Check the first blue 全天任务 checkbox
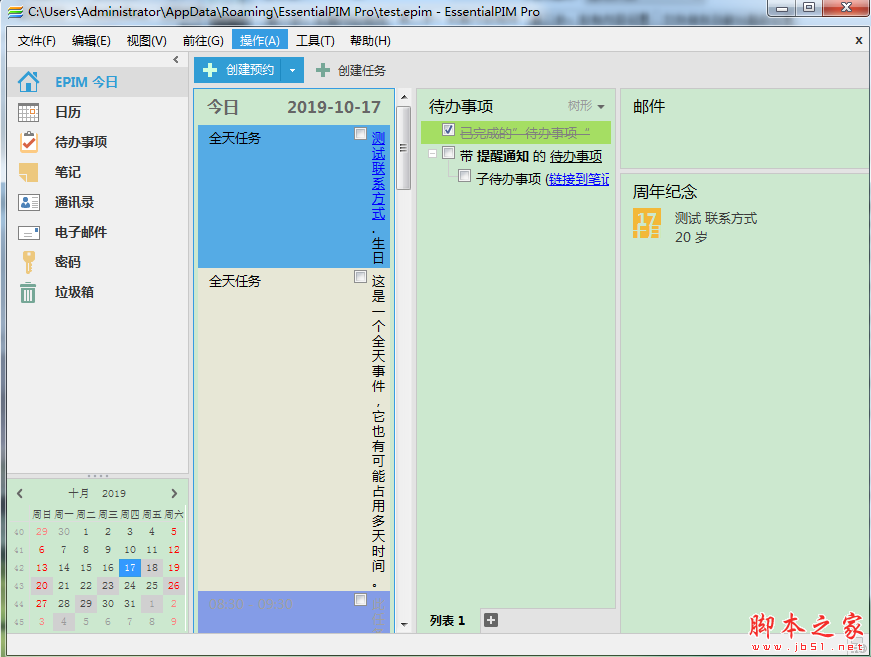Image resolution: width=871 pixels, height=657 pixels. pyautogui.click(x=361, y=133)
